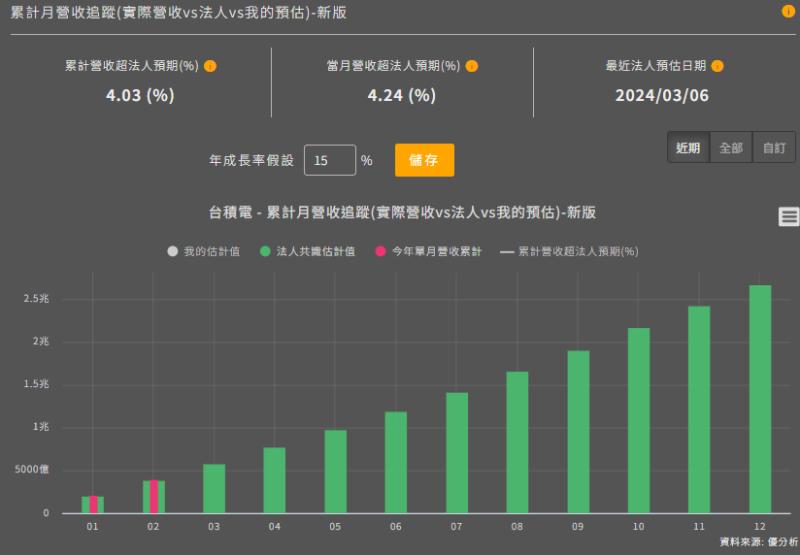Viewport: 800px width, 555px height.
Task: Click the page heading 累計月營收追蹤 at top
Action: click(x=179, y=12)
